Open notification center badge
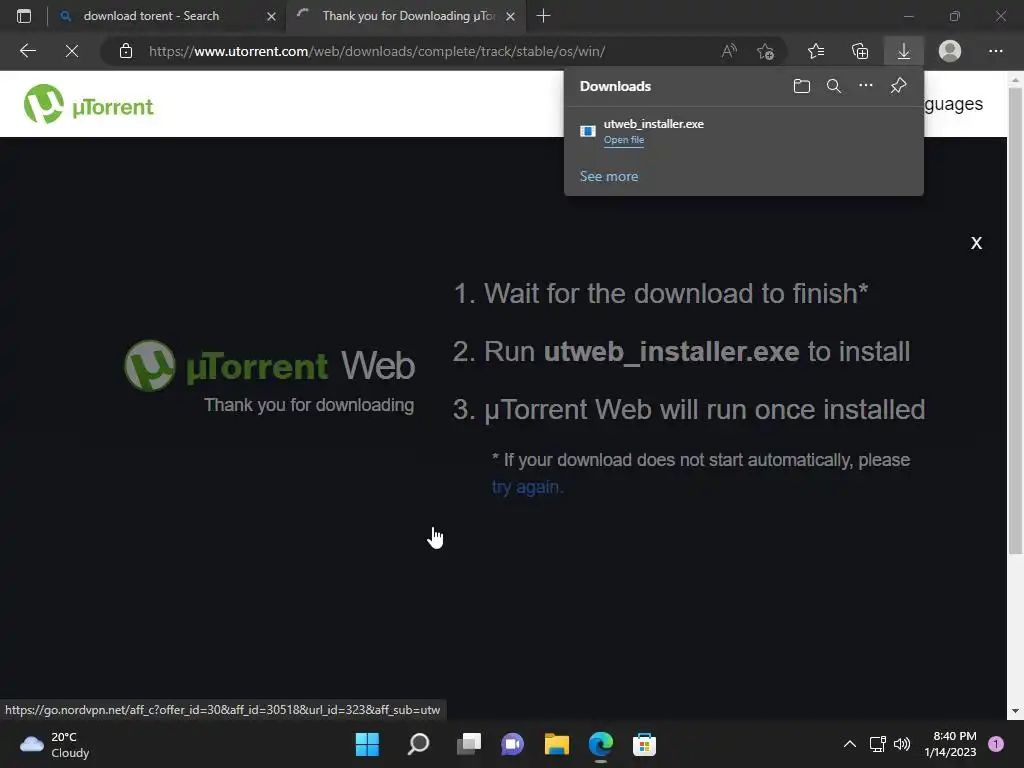 pyautogui.click(x=996, y=744)
